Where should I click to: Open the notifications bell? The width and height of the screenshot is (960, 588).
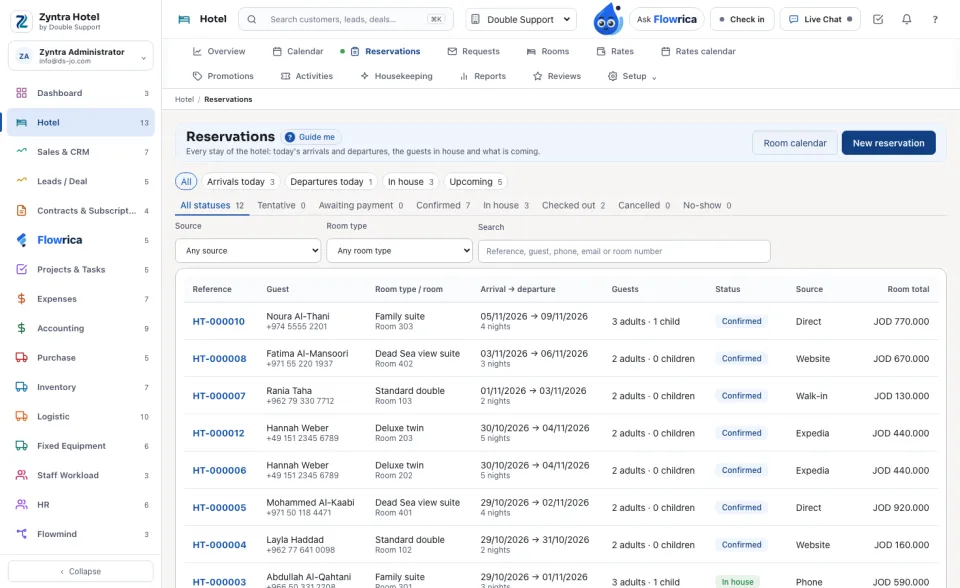point(906,19)
